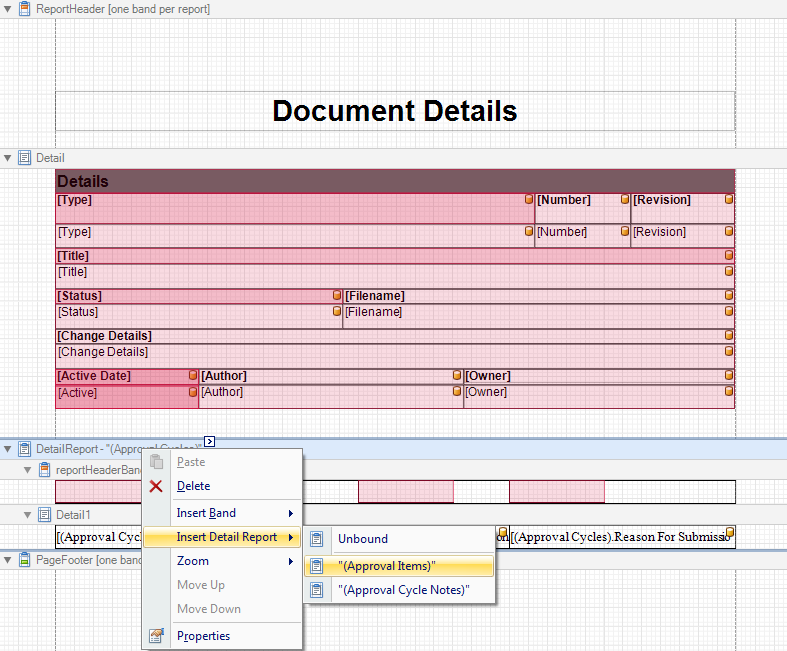Click the Detail1 band icon
Screen dimensions: 787x651
pyautogui.click(x=45, y=515)
